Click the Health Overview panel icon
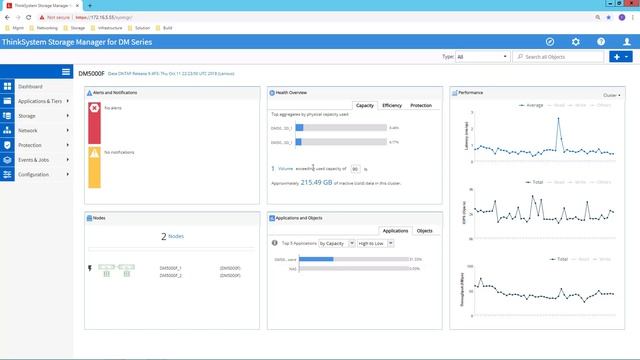Screen dimensions: 640x360 pyautogui.click(x=272, y=93)
